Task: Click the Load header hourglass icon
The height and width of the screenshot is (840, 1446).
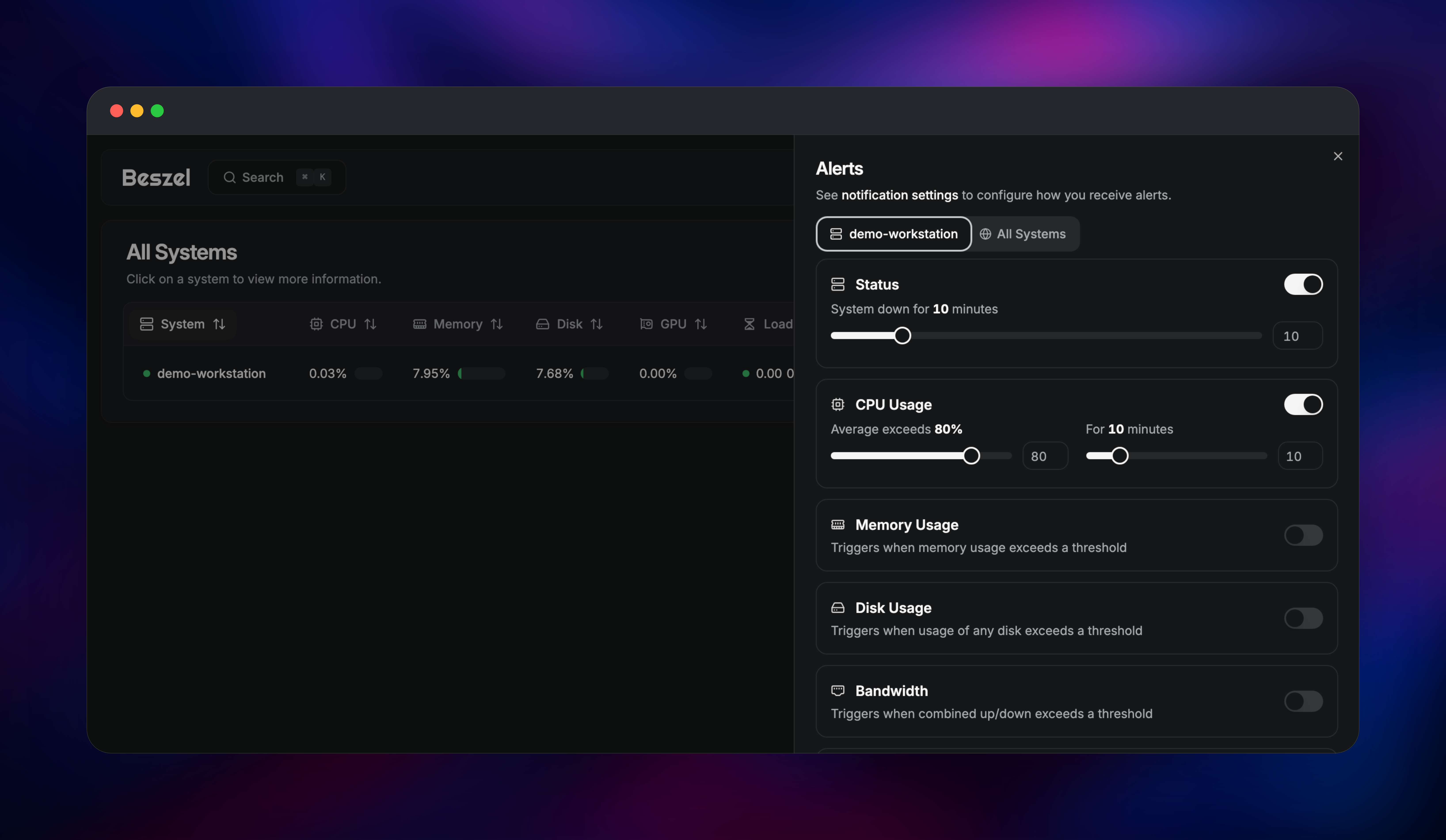Action: [749, 324]
